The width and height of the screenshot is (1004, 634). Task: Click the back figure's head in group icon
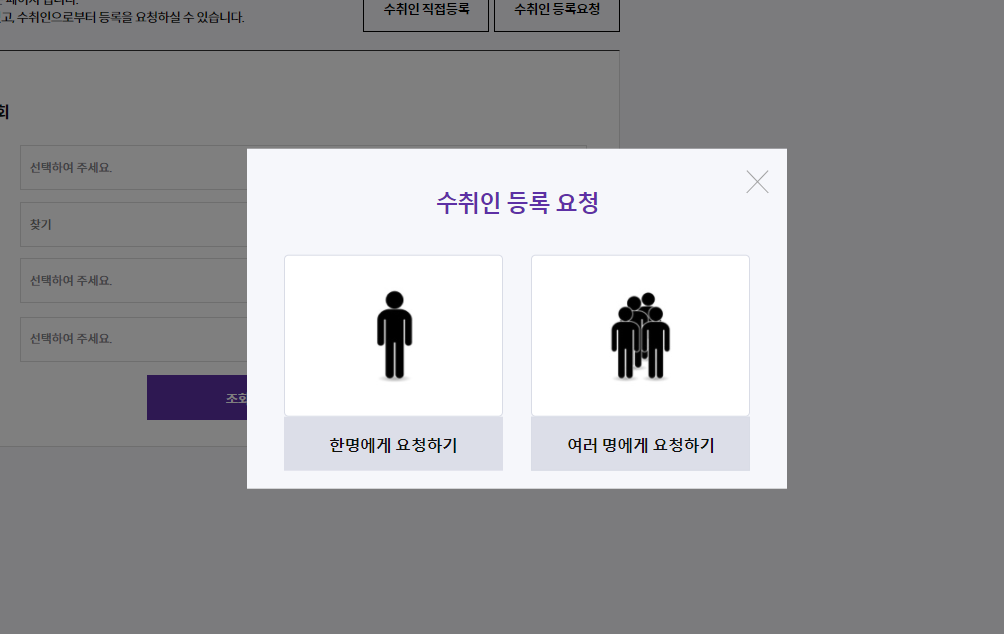tap(648, 298)
